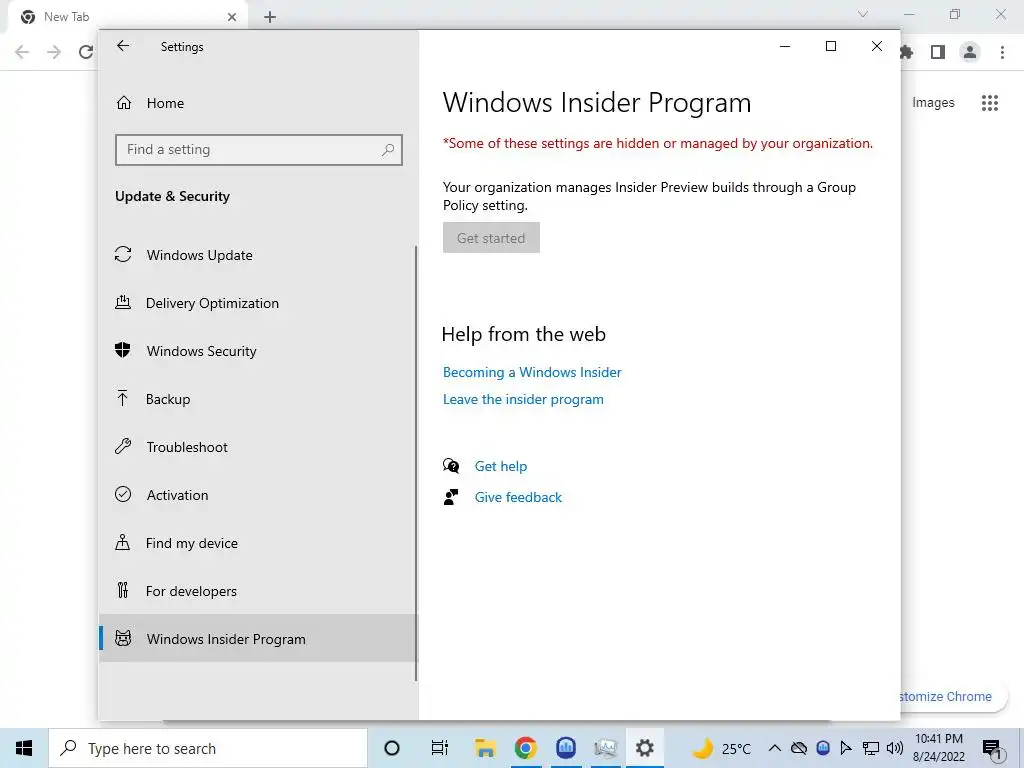
Task: Click the Get started button
Action: point(491,238)
